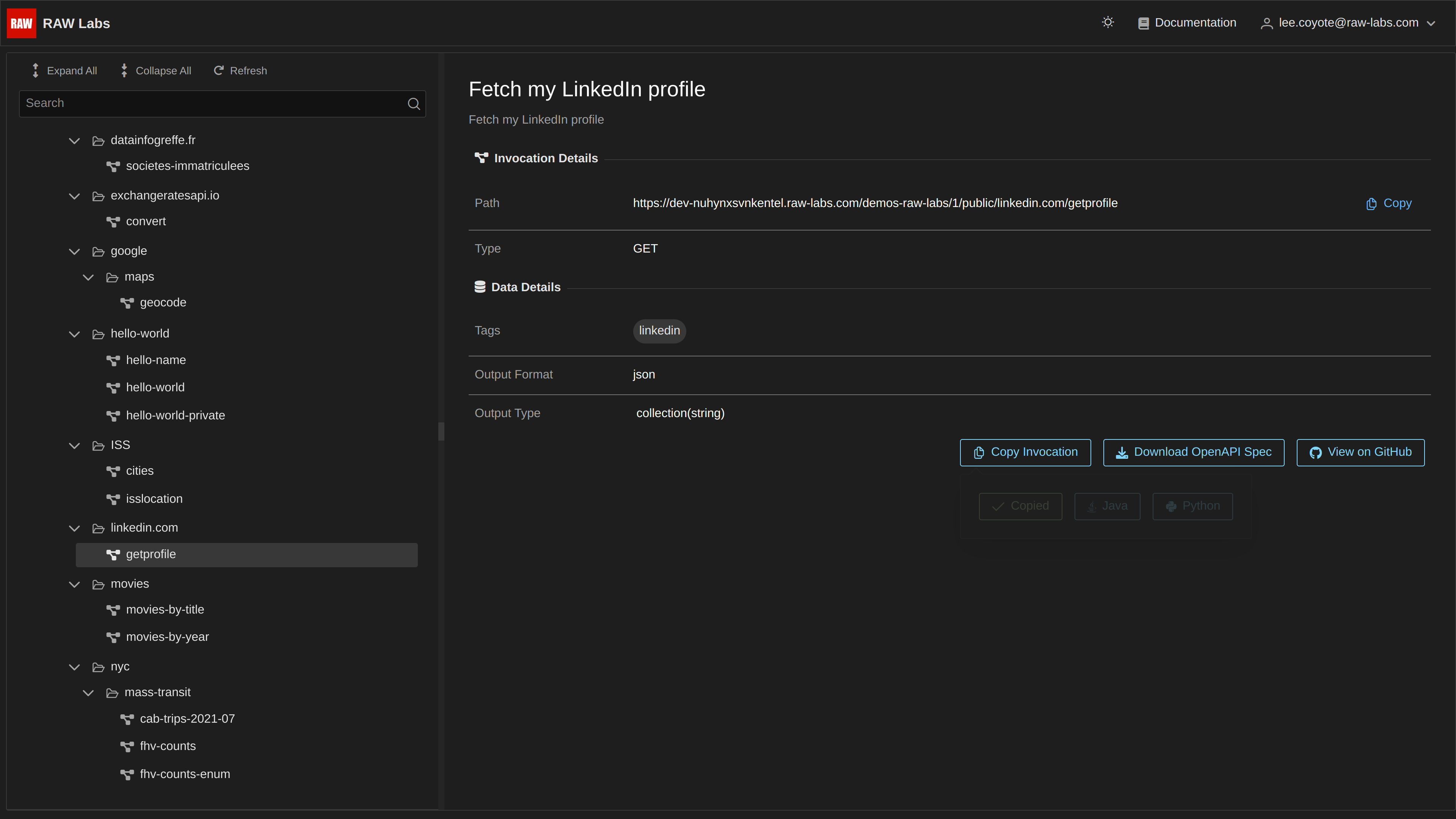
Task: Open the hello-world endpoint under hello-world folder
Action: tap(155, 388)
